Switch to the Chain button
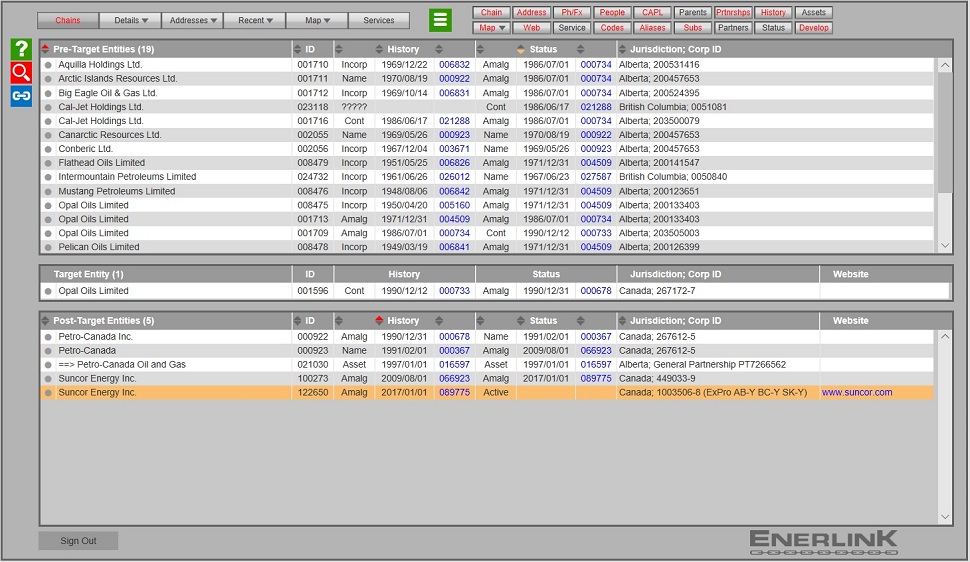The image size is (970, 562). pyautogui.click(x=492, y=12)
